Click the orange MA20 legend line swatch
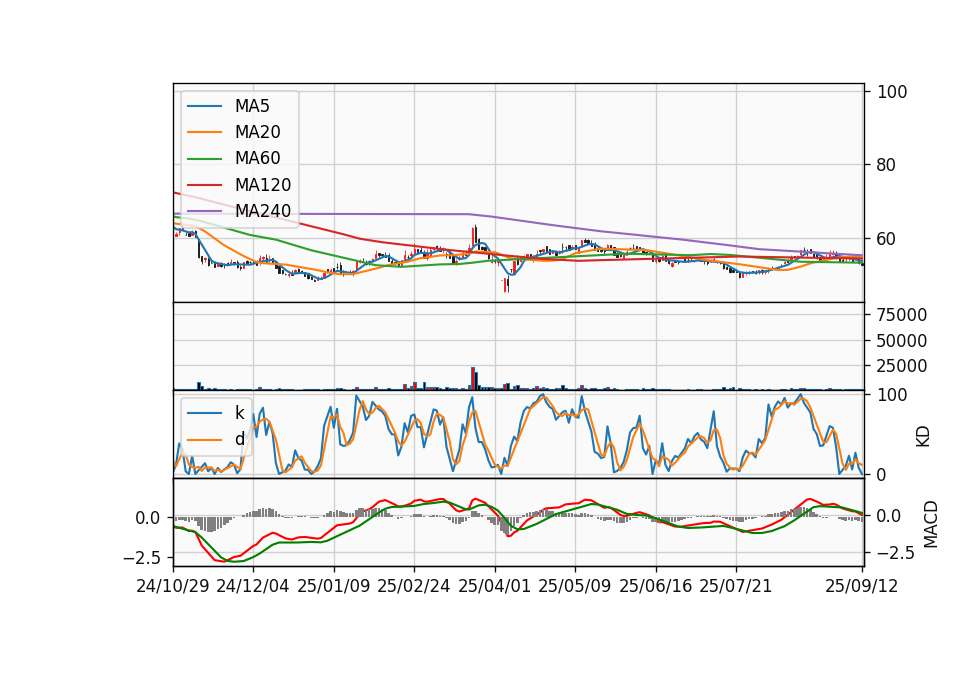960x690 pixels. [204, 132]
